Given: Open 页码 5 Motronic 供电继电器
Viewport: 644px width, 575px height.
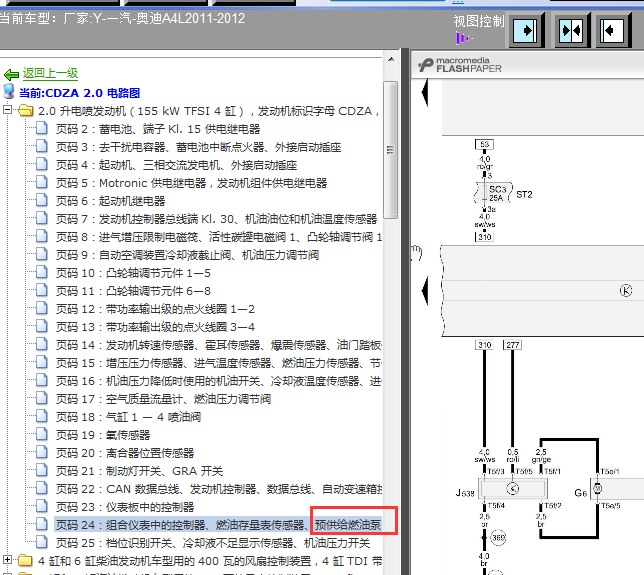Looking at the screenshot, I should click(x=191, y=183).
